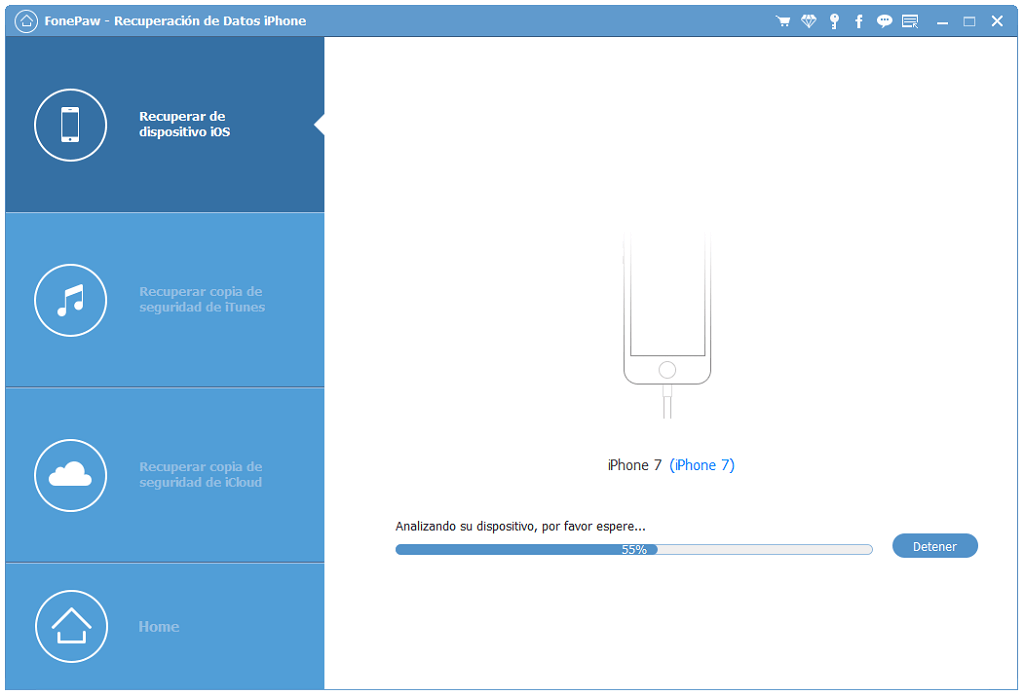Open the key registration icon
Screen dimensions: 1024x696
834,22
